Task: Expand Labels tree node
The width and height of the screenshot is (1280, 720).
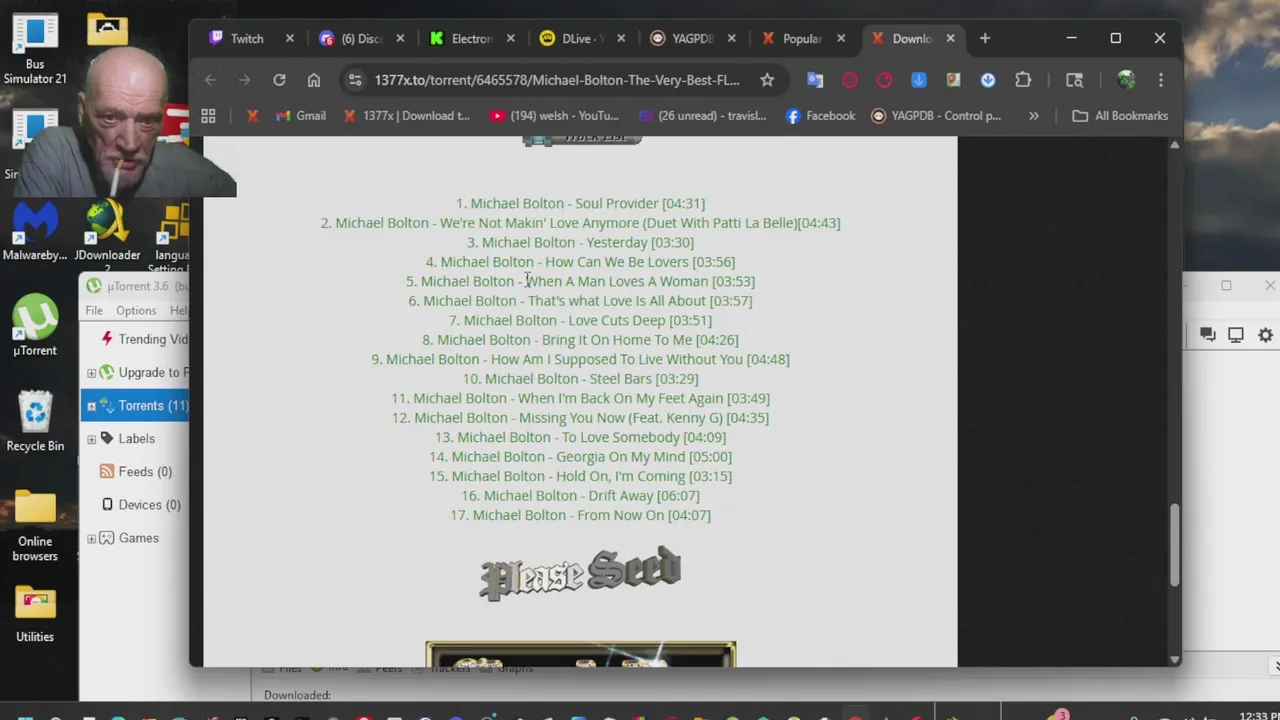Action: (x=91, y=438)
